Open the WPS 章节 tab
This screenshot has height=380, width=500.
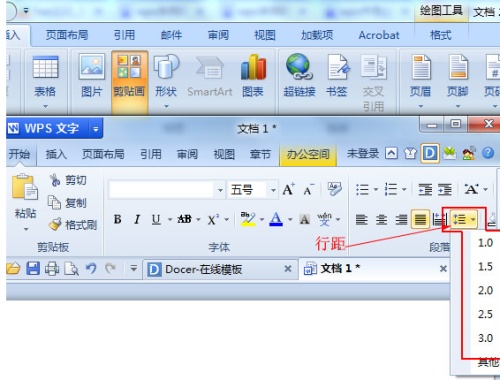coord(260,154)
